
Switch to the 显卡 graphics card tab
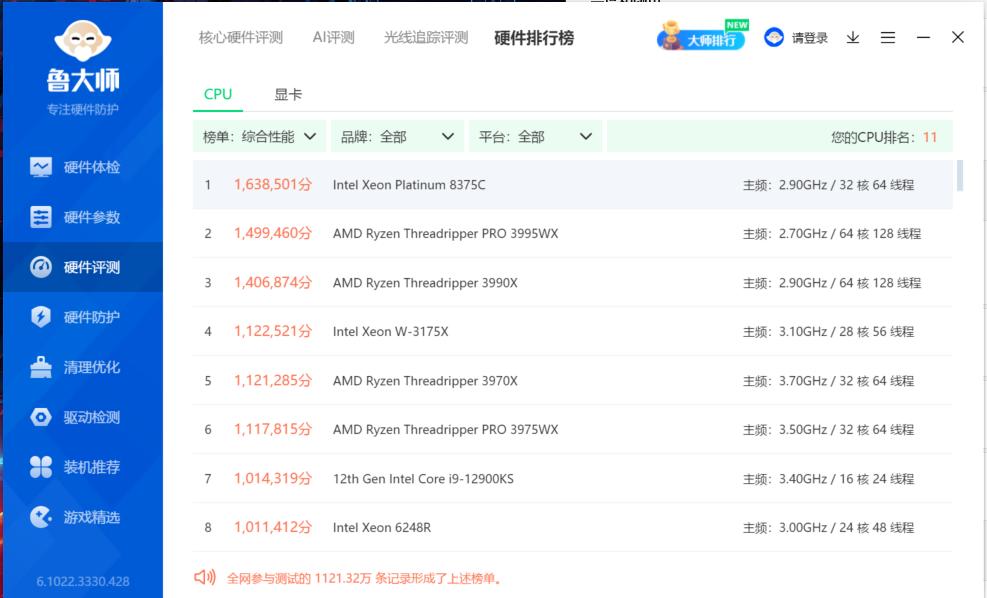(288, 93)
